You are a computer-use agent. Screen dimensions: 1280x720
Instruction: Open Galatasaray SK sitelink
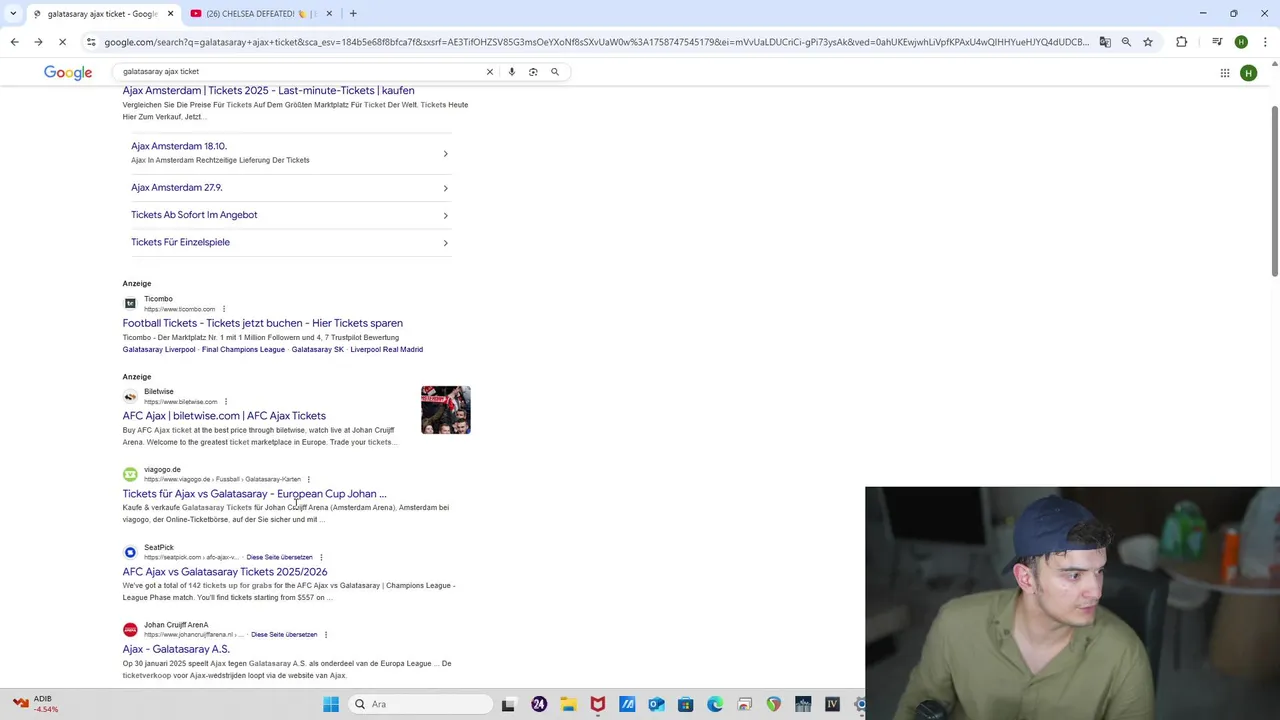coord(318,350)
